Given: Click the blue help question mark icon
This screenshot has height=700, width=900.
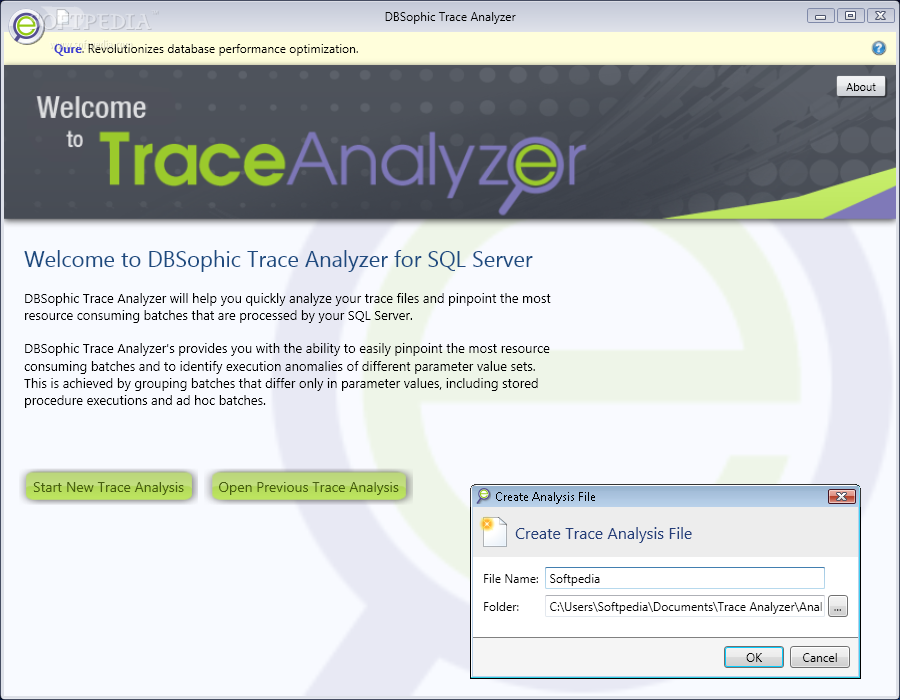Looking at the screenshot, I should click(878, 48).
